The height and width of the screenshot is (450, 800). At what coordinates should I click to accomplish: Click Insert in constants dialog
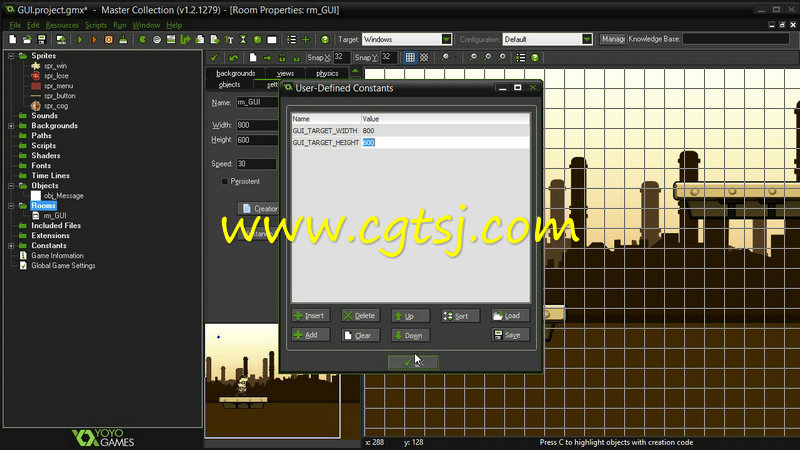point(310,316)
